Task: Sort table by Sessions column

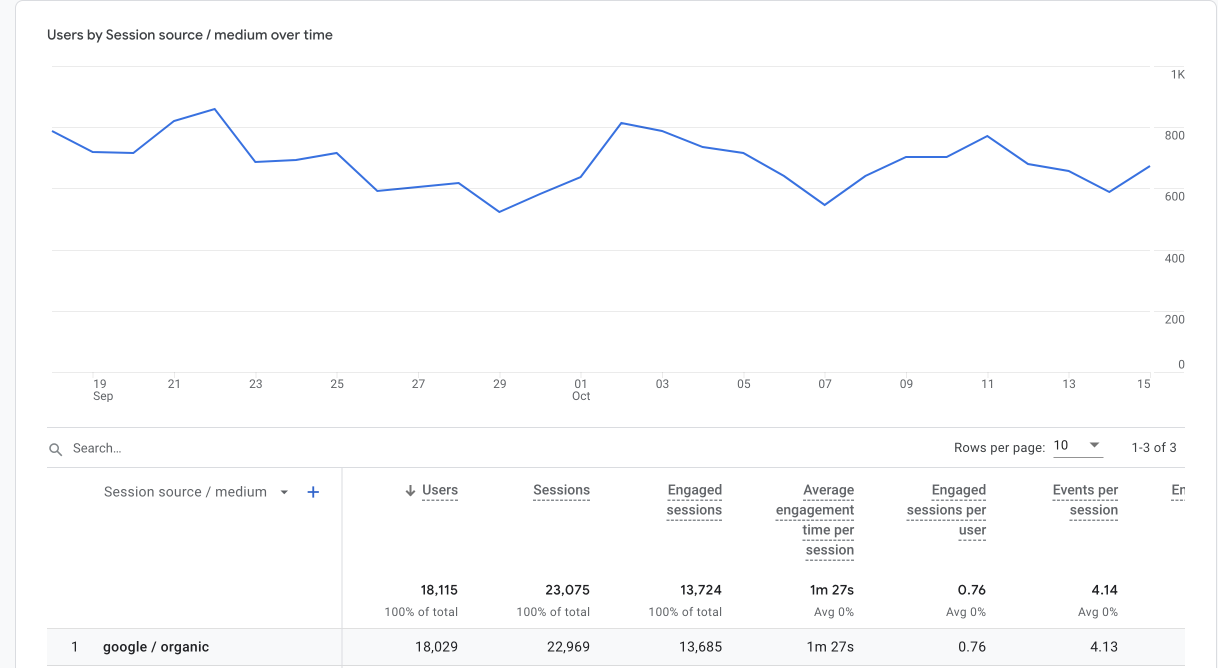Action: [x=562, y=490]
